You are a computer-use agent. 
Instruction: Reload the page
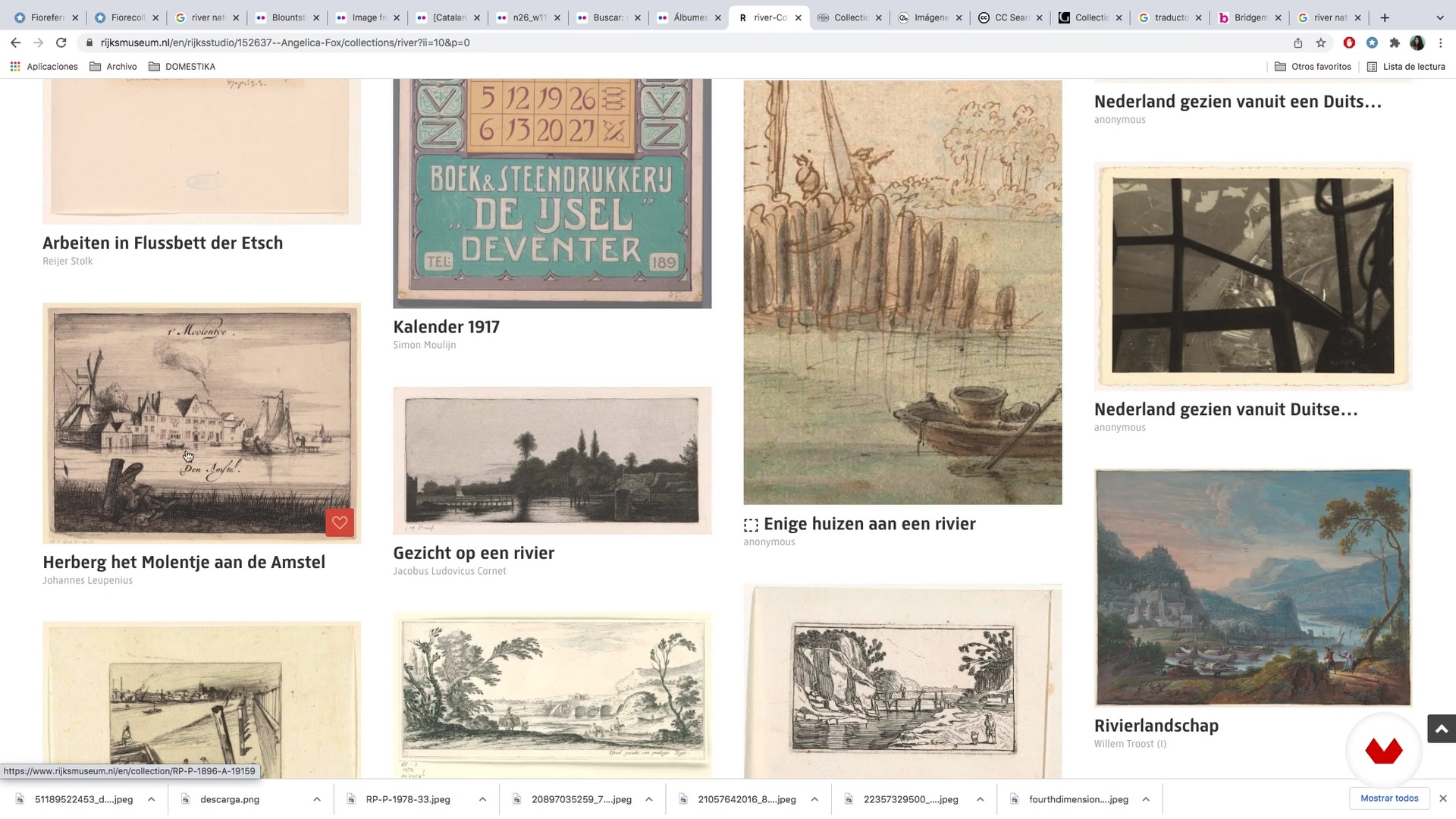pos(61,42)
